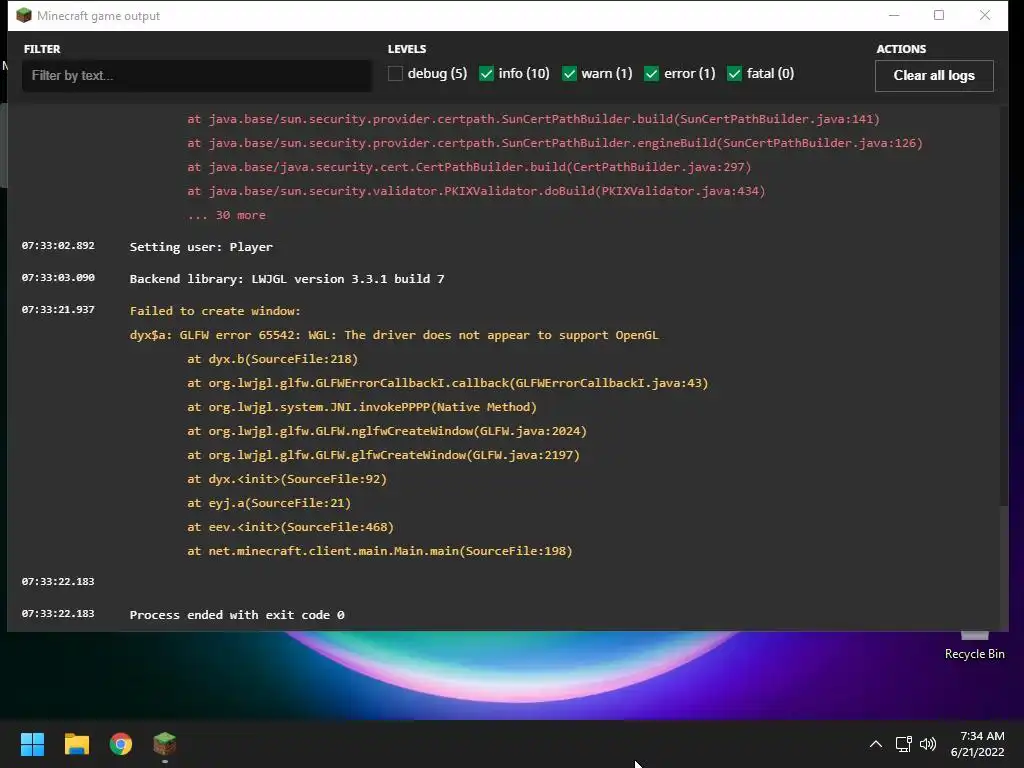This screenshot has height=768, width=1024.
Task: Disable the error (1) level checkbox
Action: [651, 74]
